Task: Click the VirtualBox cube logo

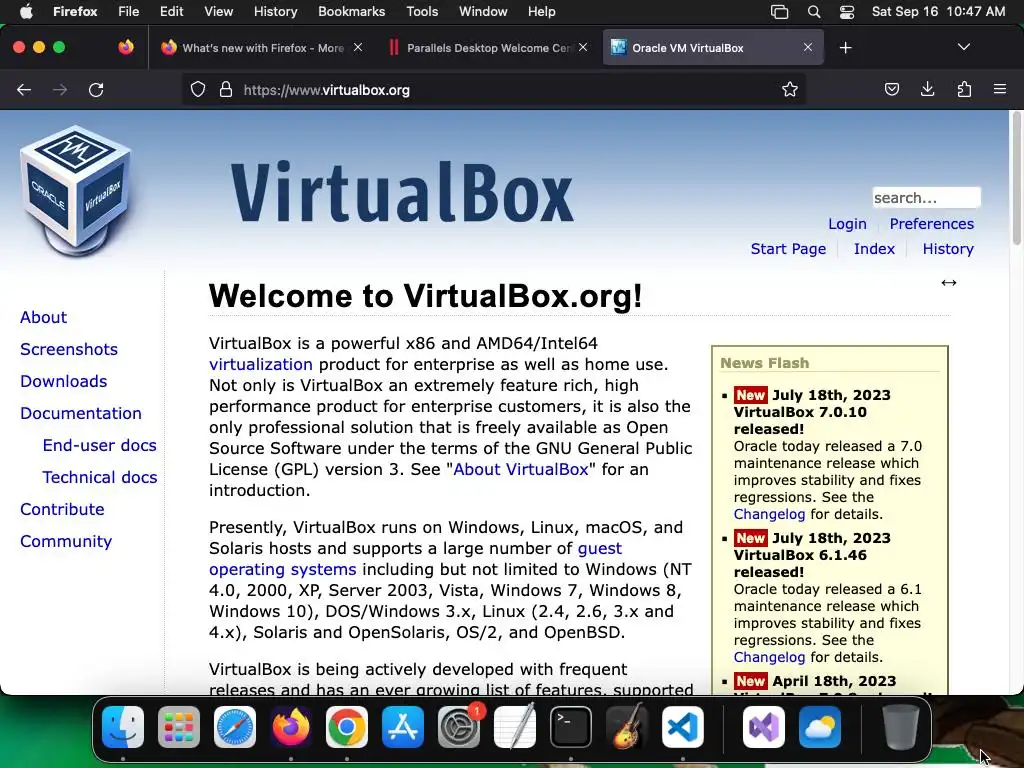Action: pos(76,191)
